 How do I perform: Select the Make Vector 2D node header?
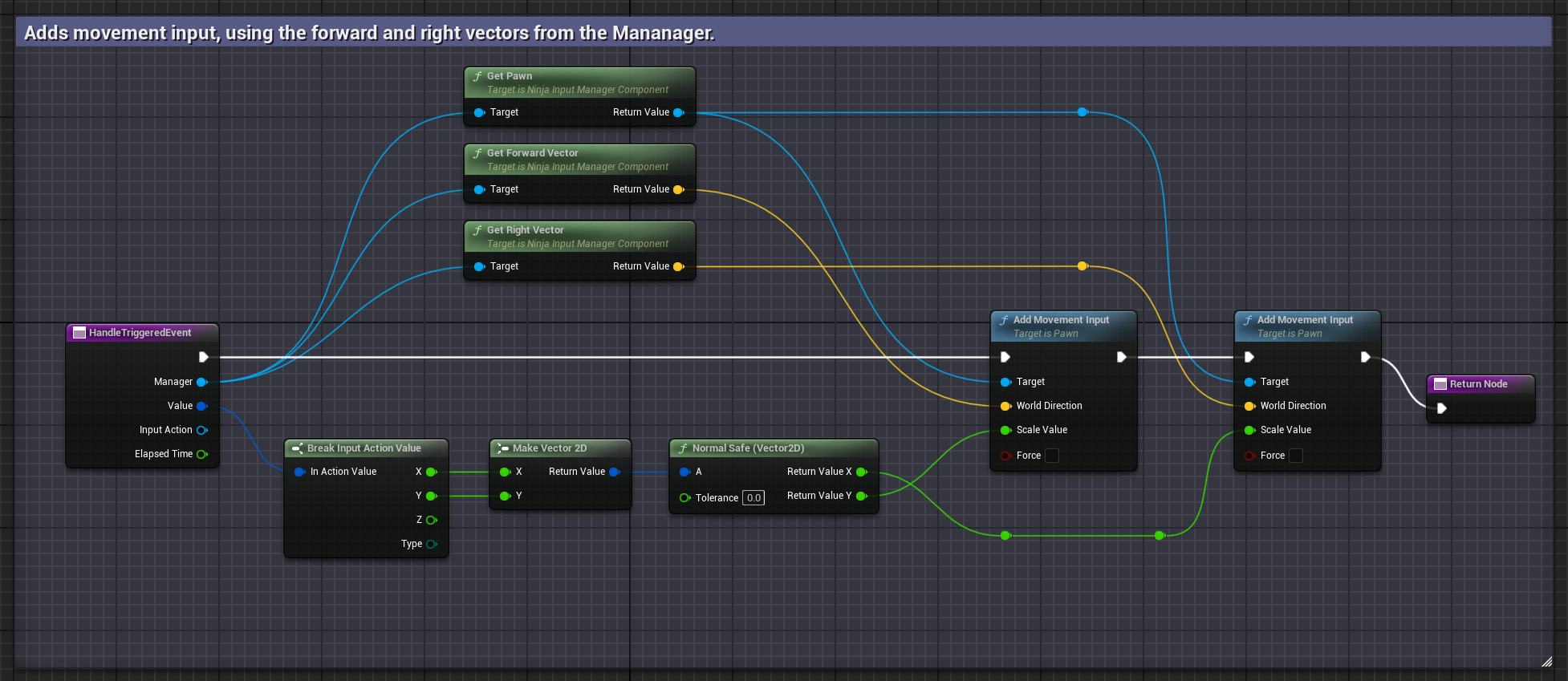[x=550, y=448]
